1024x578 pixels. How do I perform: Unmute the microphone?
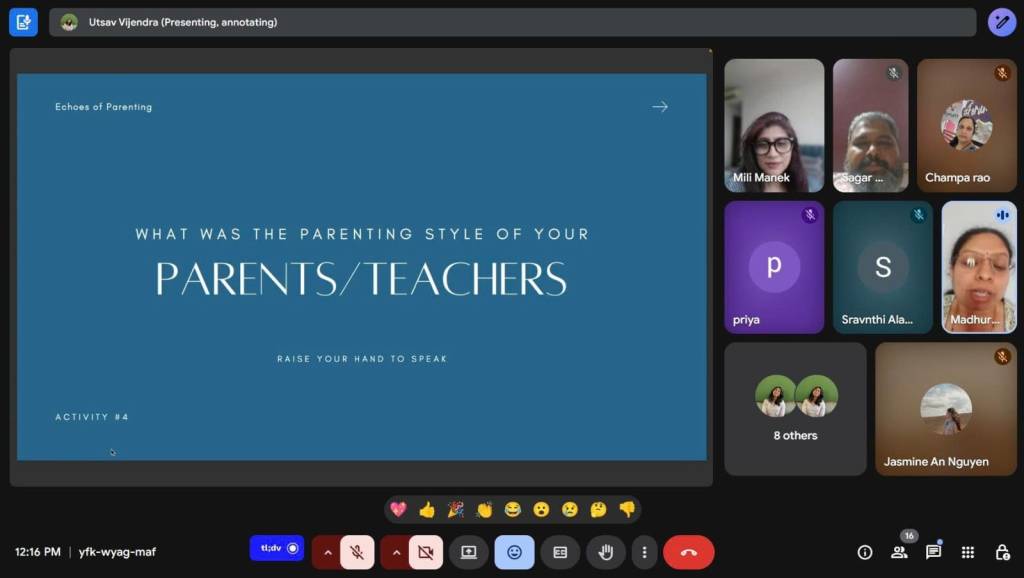pos(357,552)
